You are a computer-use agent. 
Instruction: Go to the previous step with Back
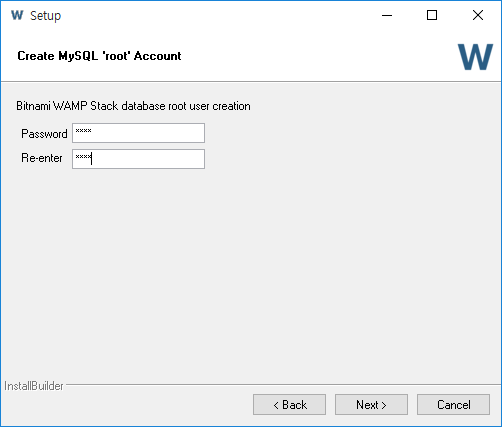(x=289, y=405)
